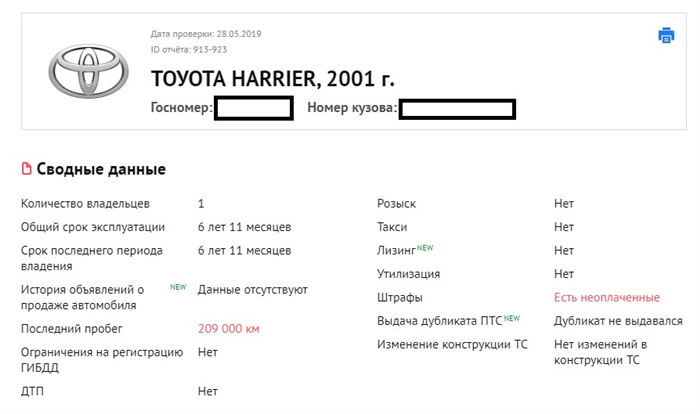Click the Дубликат не выдавался value
Image resolution: width=700 pixels, height=414 pixels.
coord(618,321)
